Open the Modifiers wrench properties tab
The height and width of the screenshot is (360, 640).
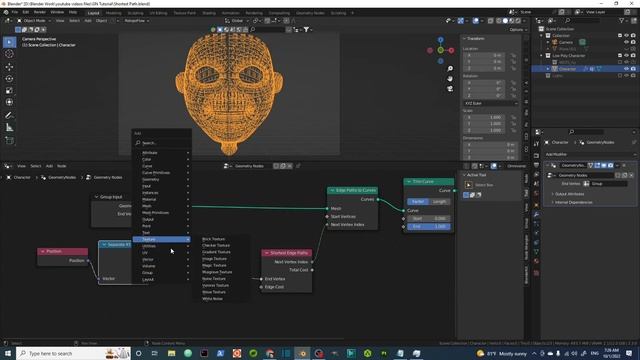tap(536, 214)
